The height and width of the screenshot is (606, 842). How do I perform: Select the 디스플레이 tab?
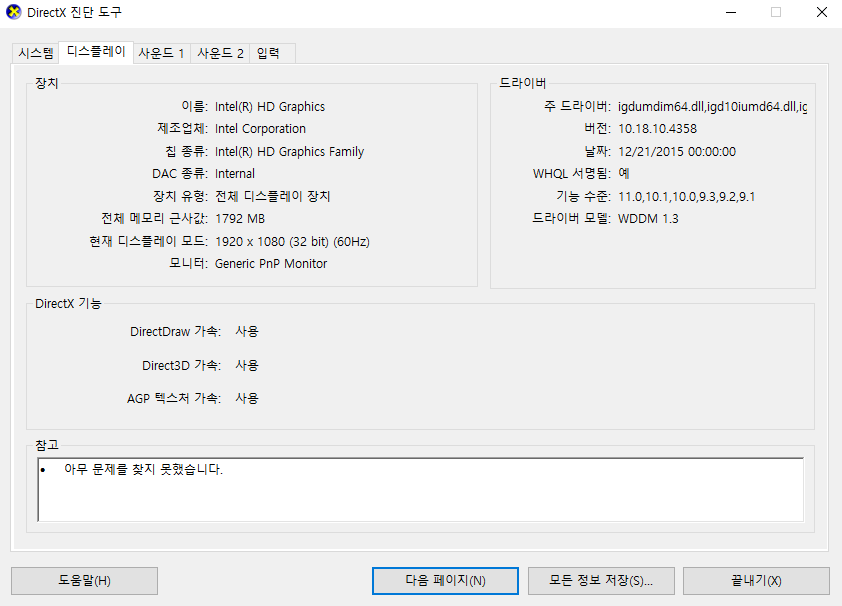[x=94, y=52]
